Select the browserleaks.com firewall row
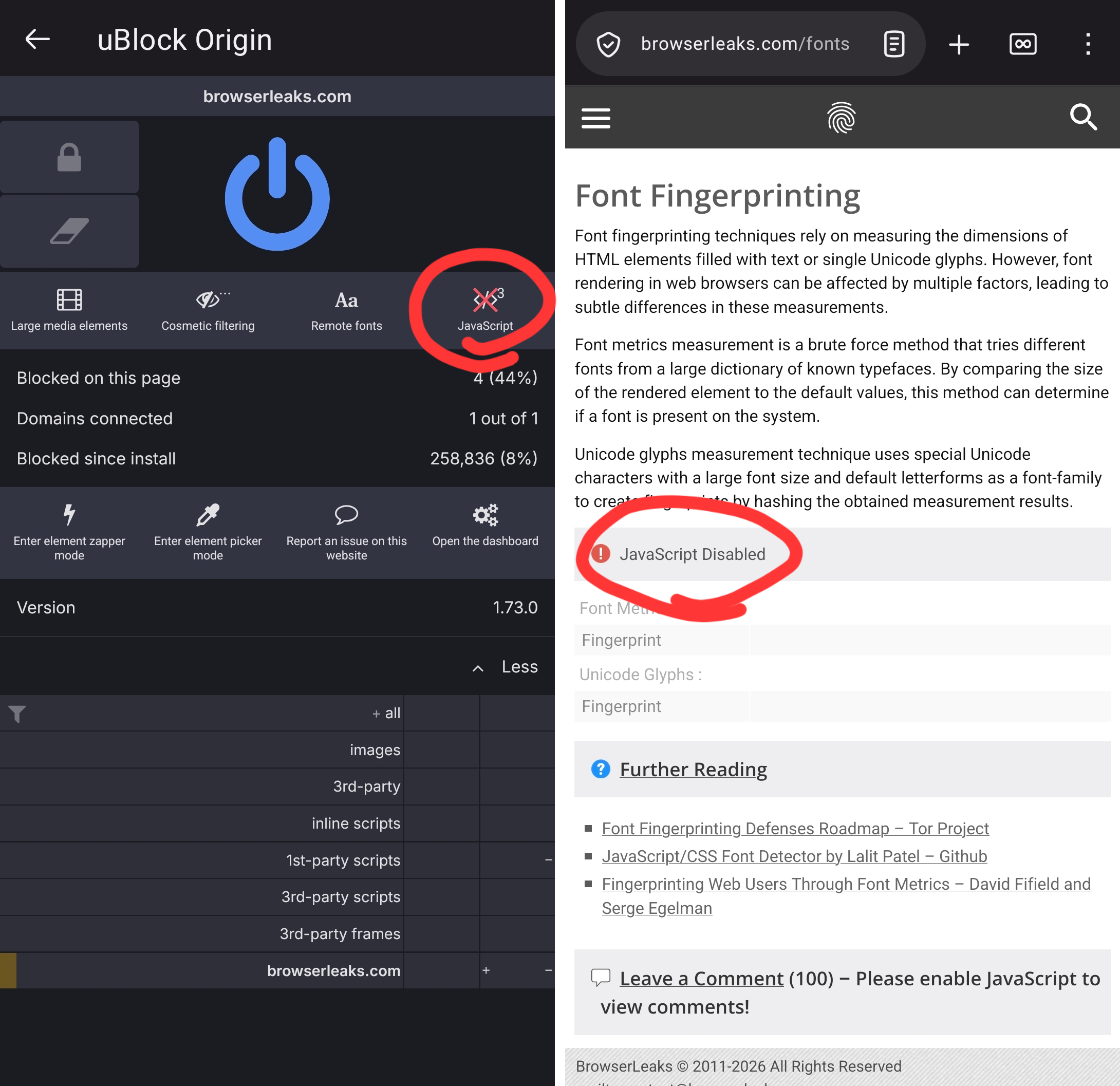1120x1086 pixels. click(x=277, y=970)
